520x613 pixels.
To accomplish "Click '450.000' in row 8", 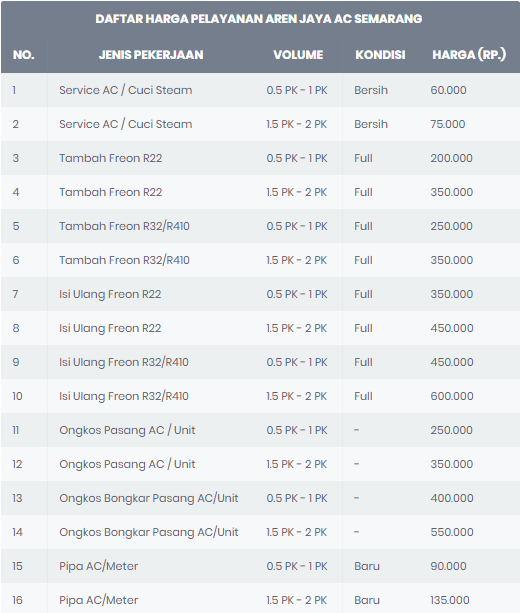I will 452,328.
